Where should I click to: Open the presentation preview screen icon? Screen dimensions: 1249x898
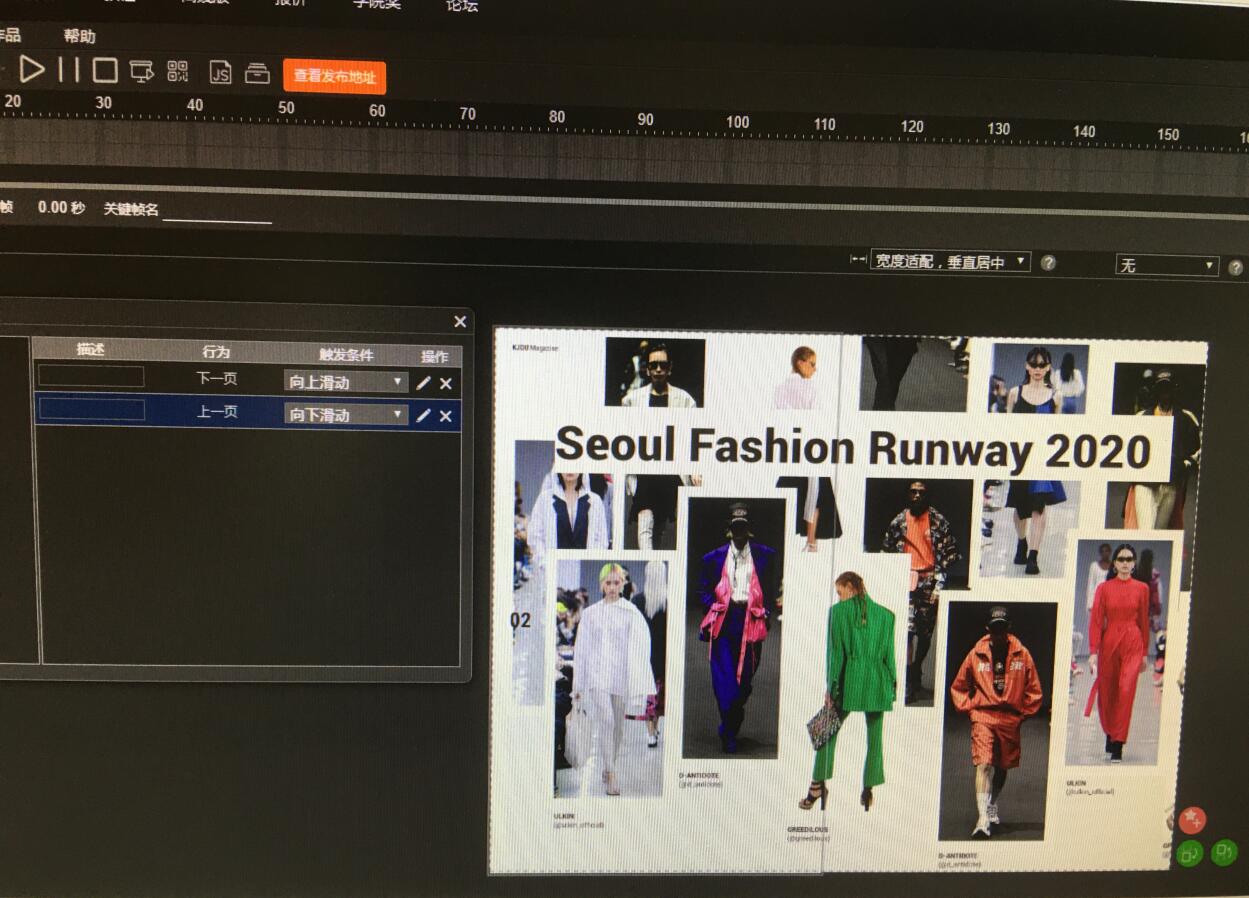click(142, 72)
